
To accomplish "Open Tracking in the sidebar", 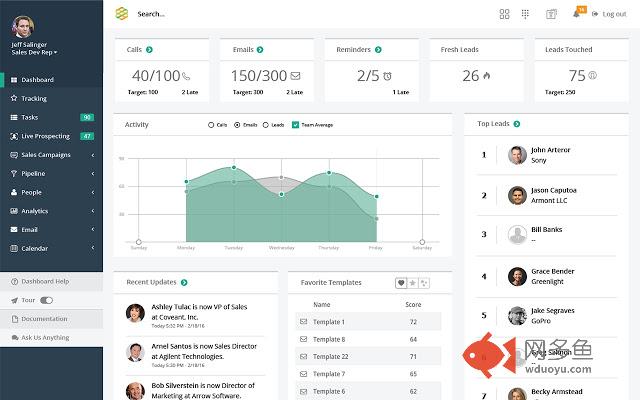I will (51, 98).
